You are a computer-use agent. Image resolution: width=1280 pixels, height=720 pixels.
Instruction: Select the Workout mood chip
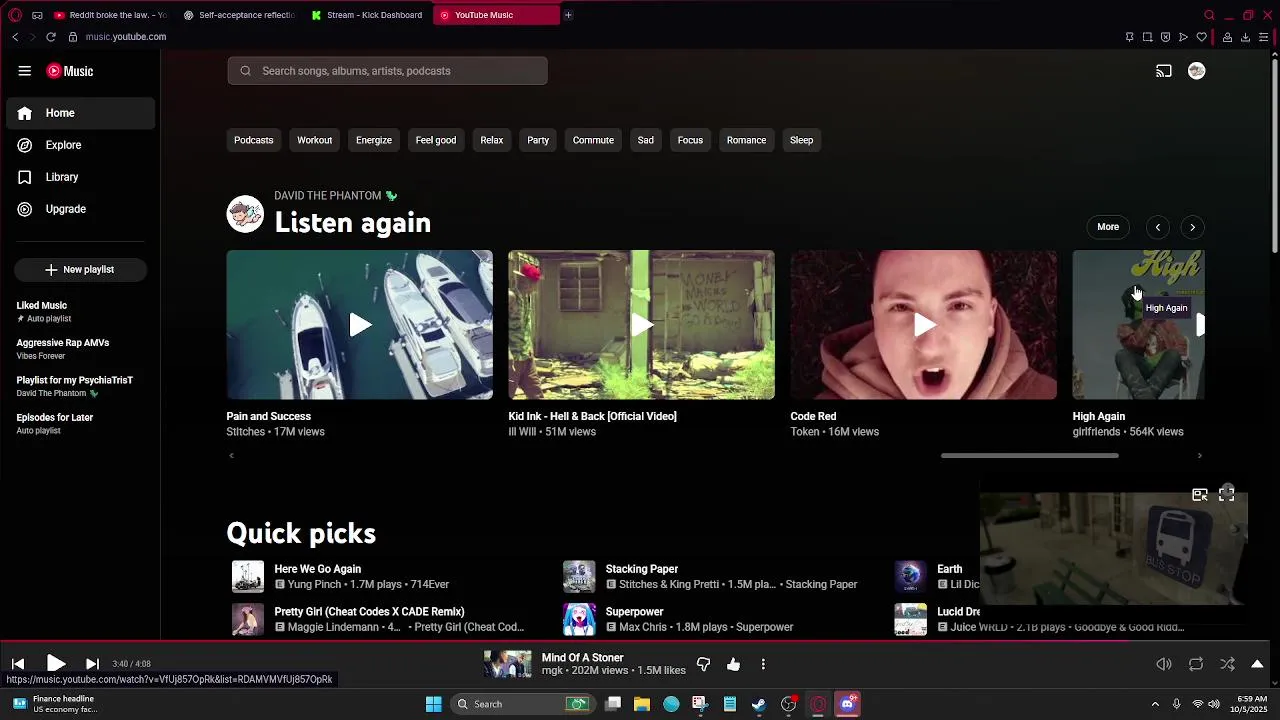(314, 140)
